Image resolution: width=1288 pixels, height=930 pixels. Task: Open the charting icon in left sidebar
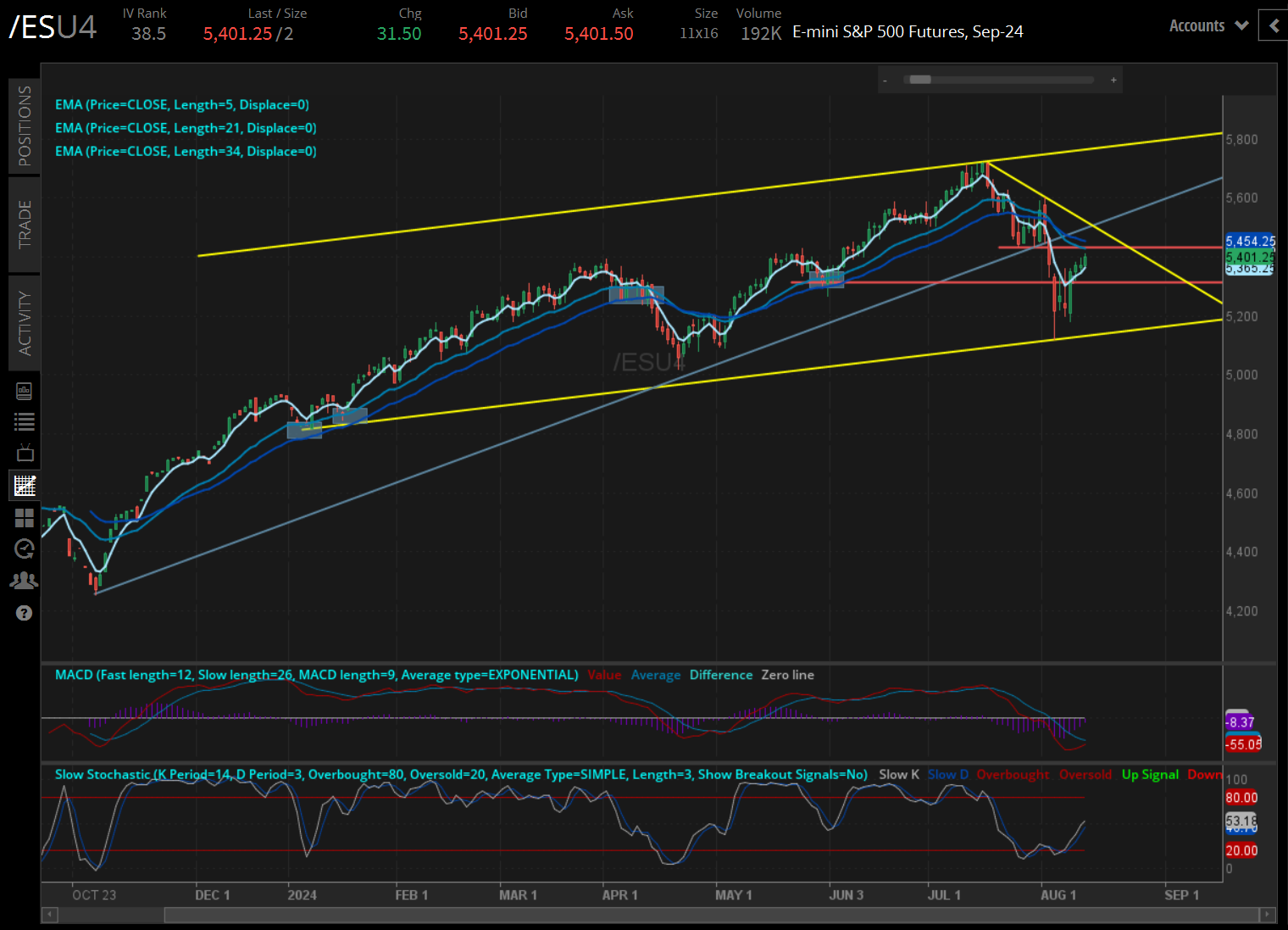(24, 485)
